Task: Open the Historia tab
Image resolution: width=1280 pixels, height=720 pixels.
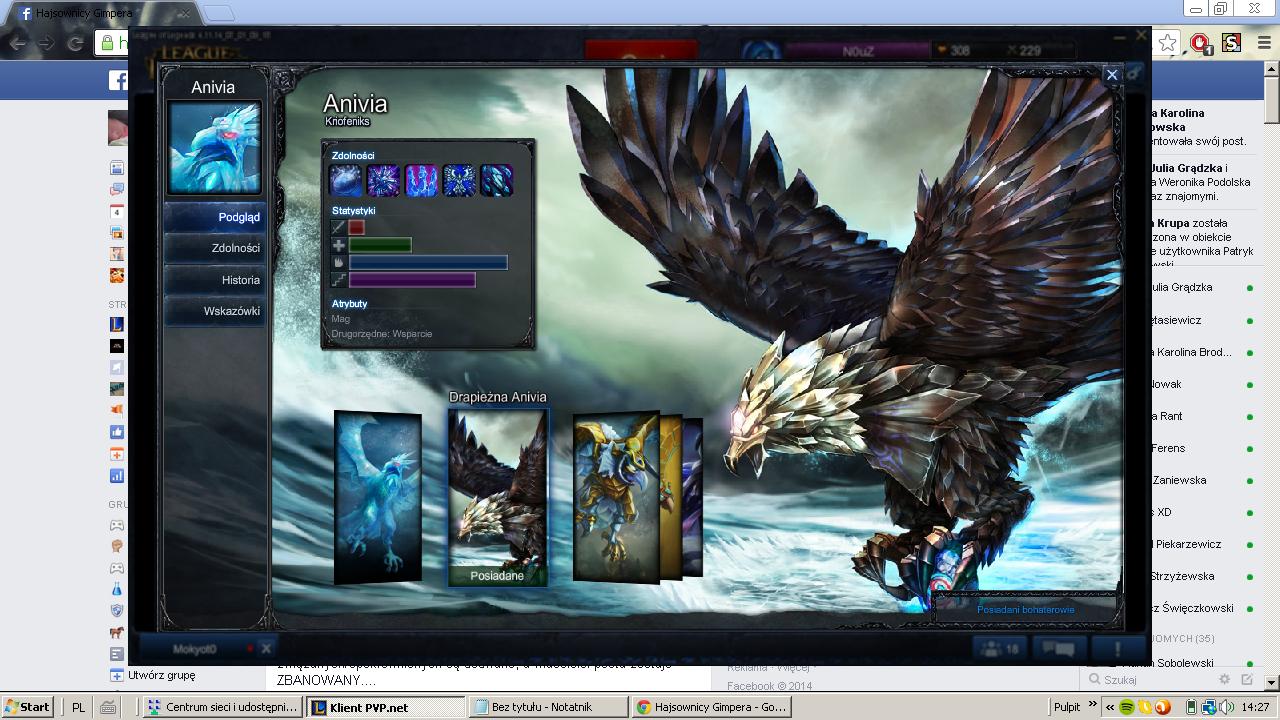Action: coord(215,280)
